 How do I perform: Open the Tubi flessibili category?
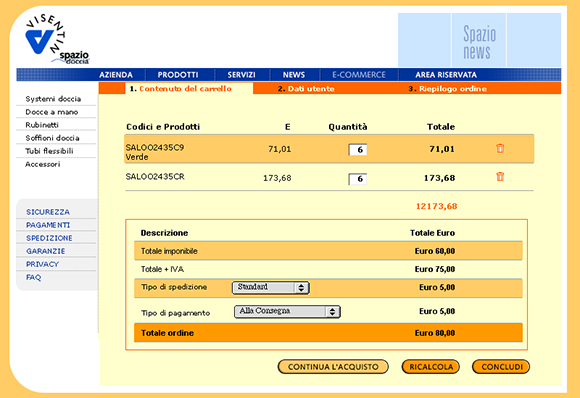(49, 151)
